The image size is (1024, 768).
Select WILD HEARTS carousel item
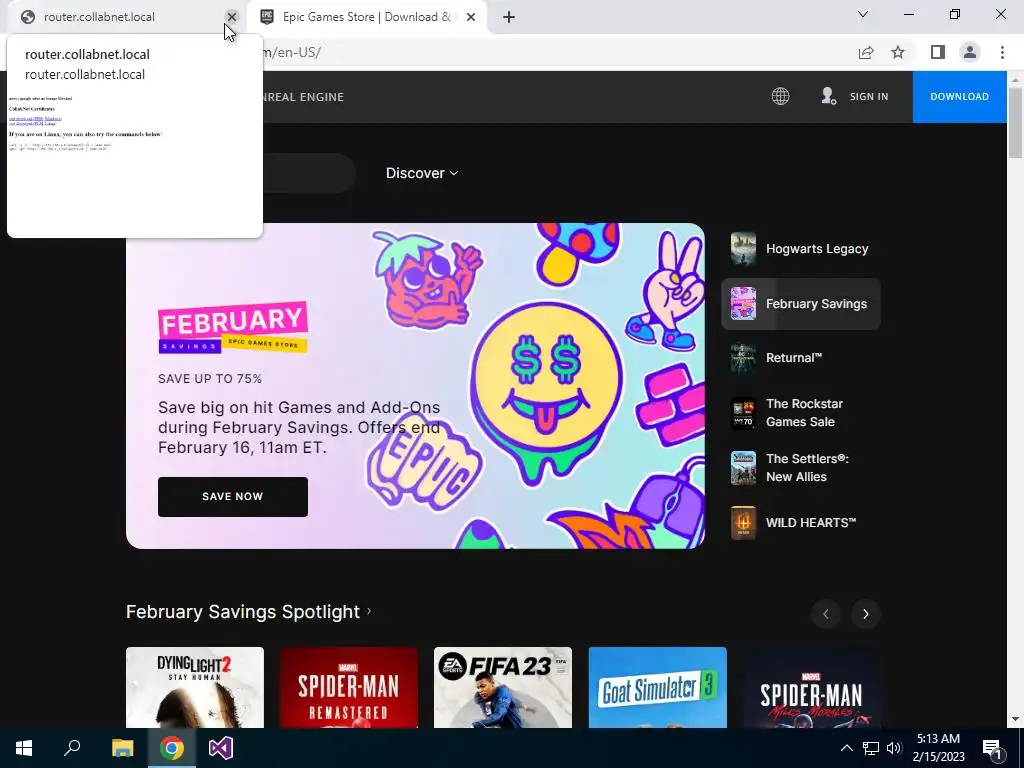[x=801, y=522]
